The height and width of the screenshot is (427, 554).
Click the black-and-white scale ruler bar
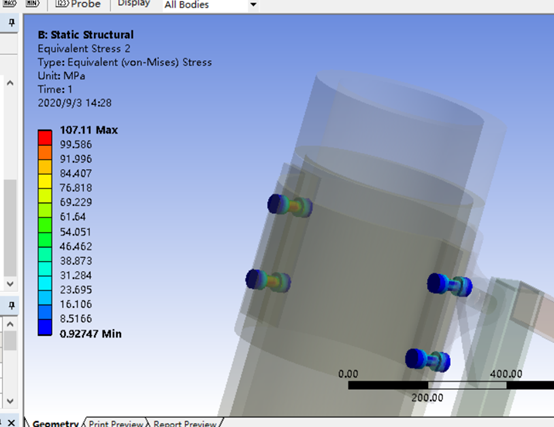pyautogui.click(x=451, y=385)
